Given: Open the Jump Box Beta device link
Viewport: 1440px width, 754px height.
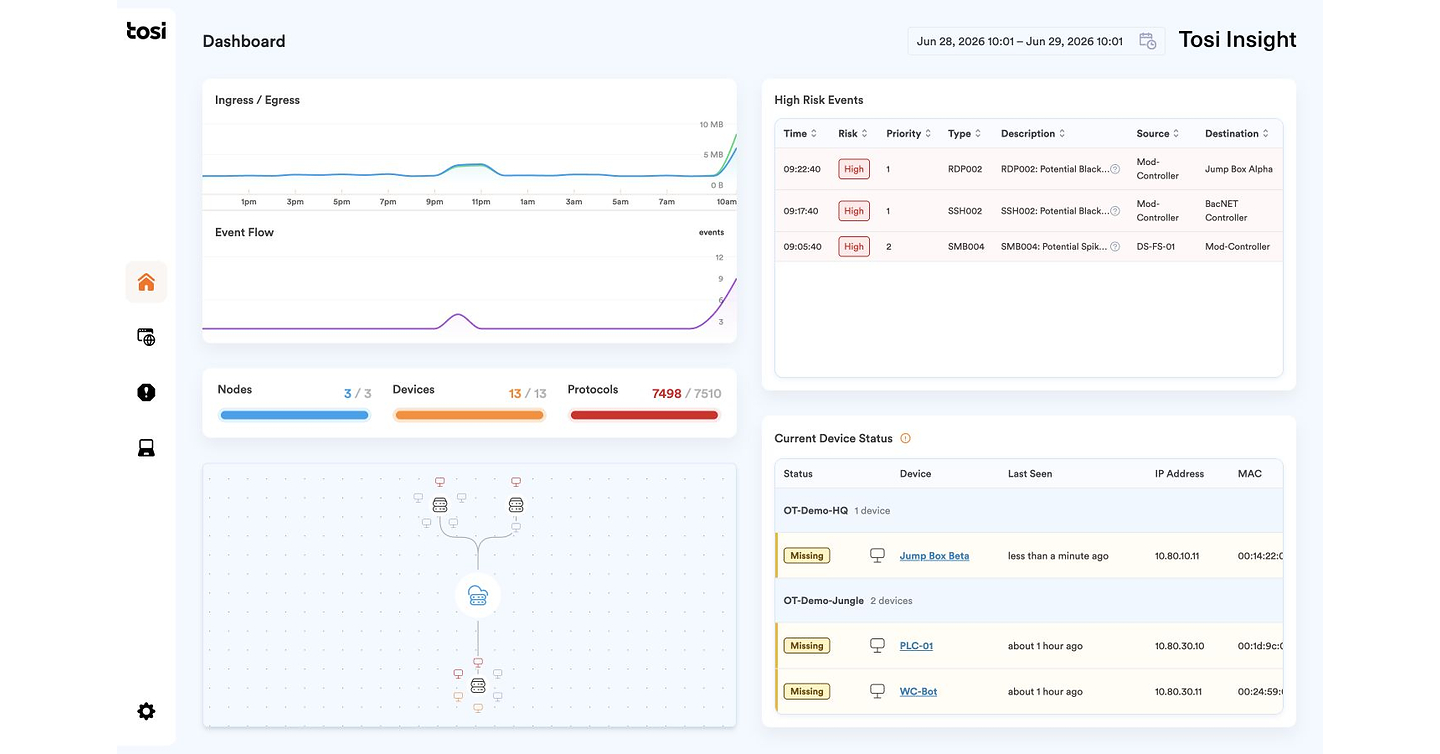Looking at the screenshot, I should [x=934, y=555].
